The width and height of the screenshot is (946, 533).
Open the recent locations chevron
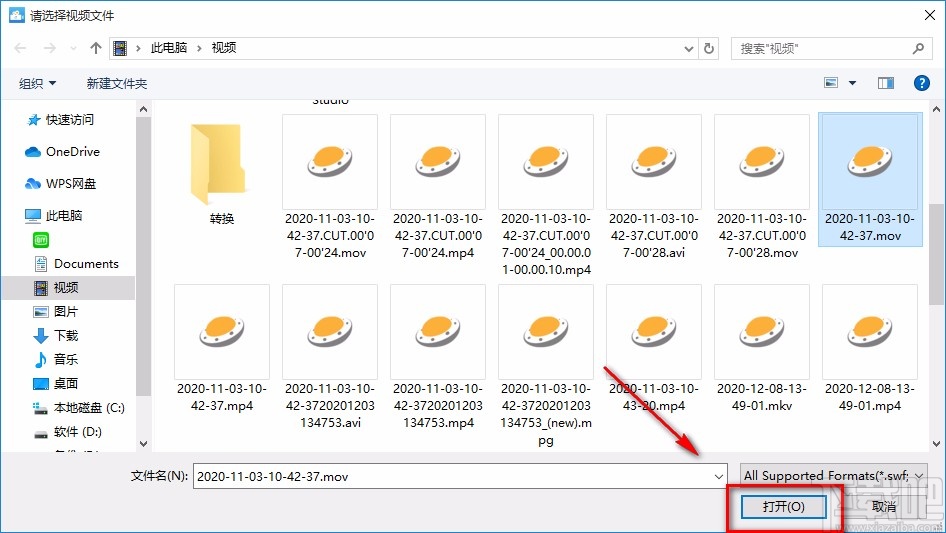pyautogui.click(x=73, y=48)
